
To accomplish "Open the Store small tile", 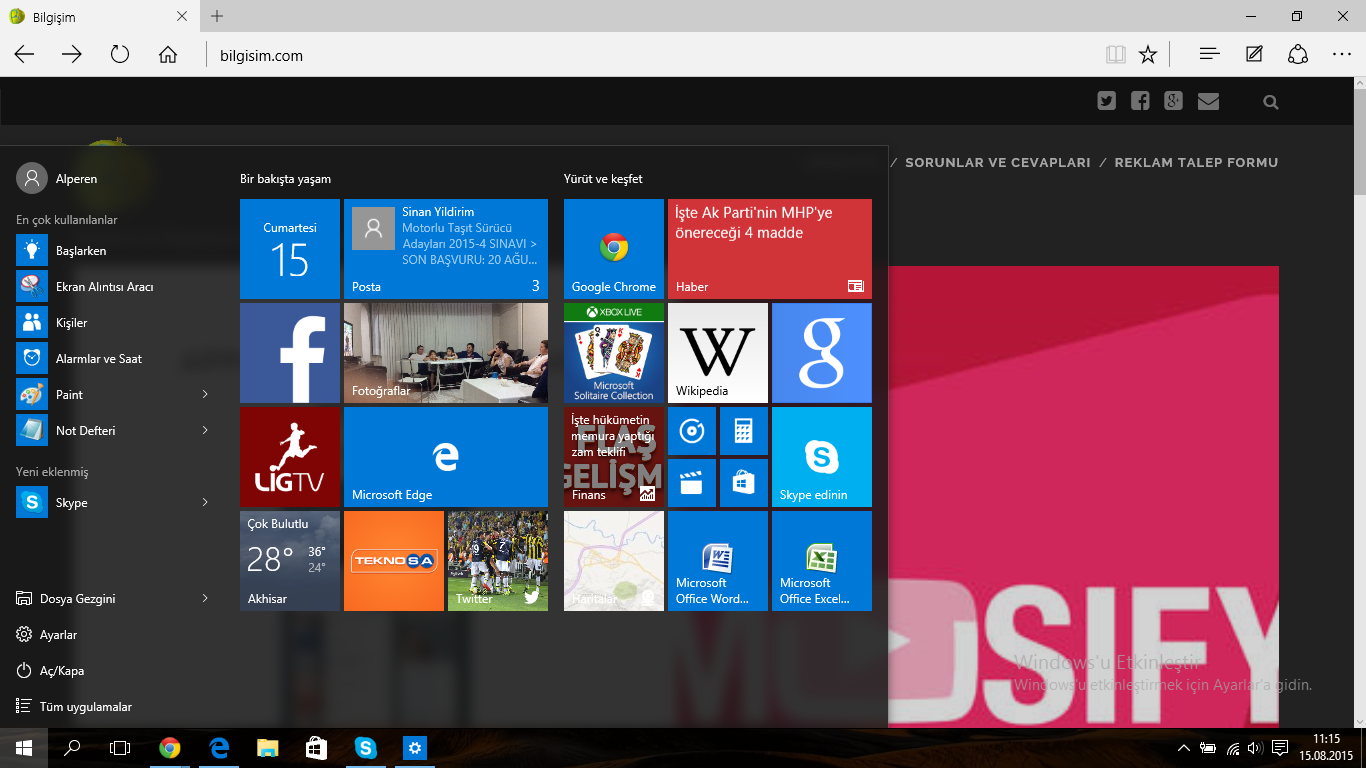I will (x=744, y=483).
